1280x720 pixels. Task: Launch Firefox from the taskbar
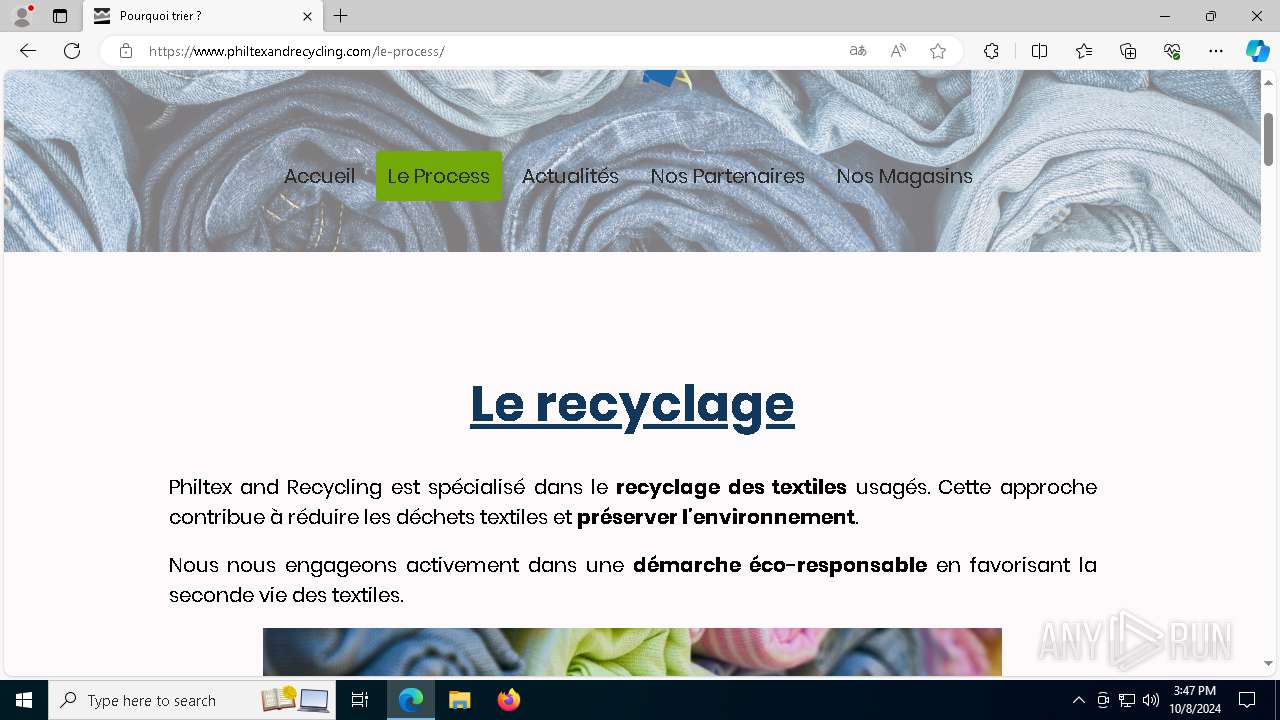pyautogui.click(x=509, y=700)
